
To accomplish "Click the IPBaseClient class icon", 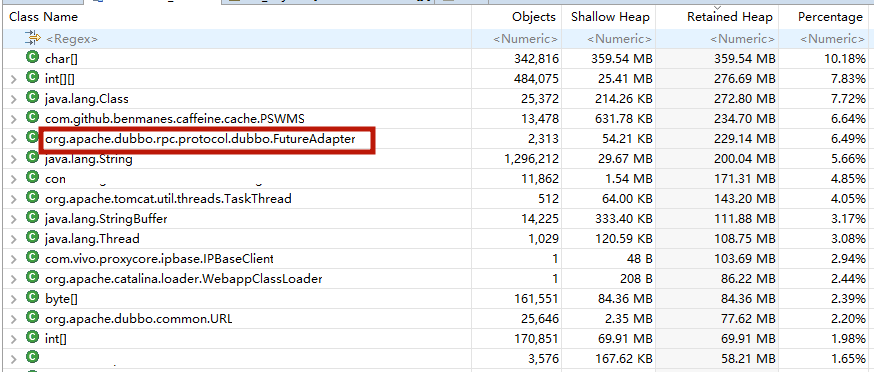I will pyautogui.click(x=32, y=259).
